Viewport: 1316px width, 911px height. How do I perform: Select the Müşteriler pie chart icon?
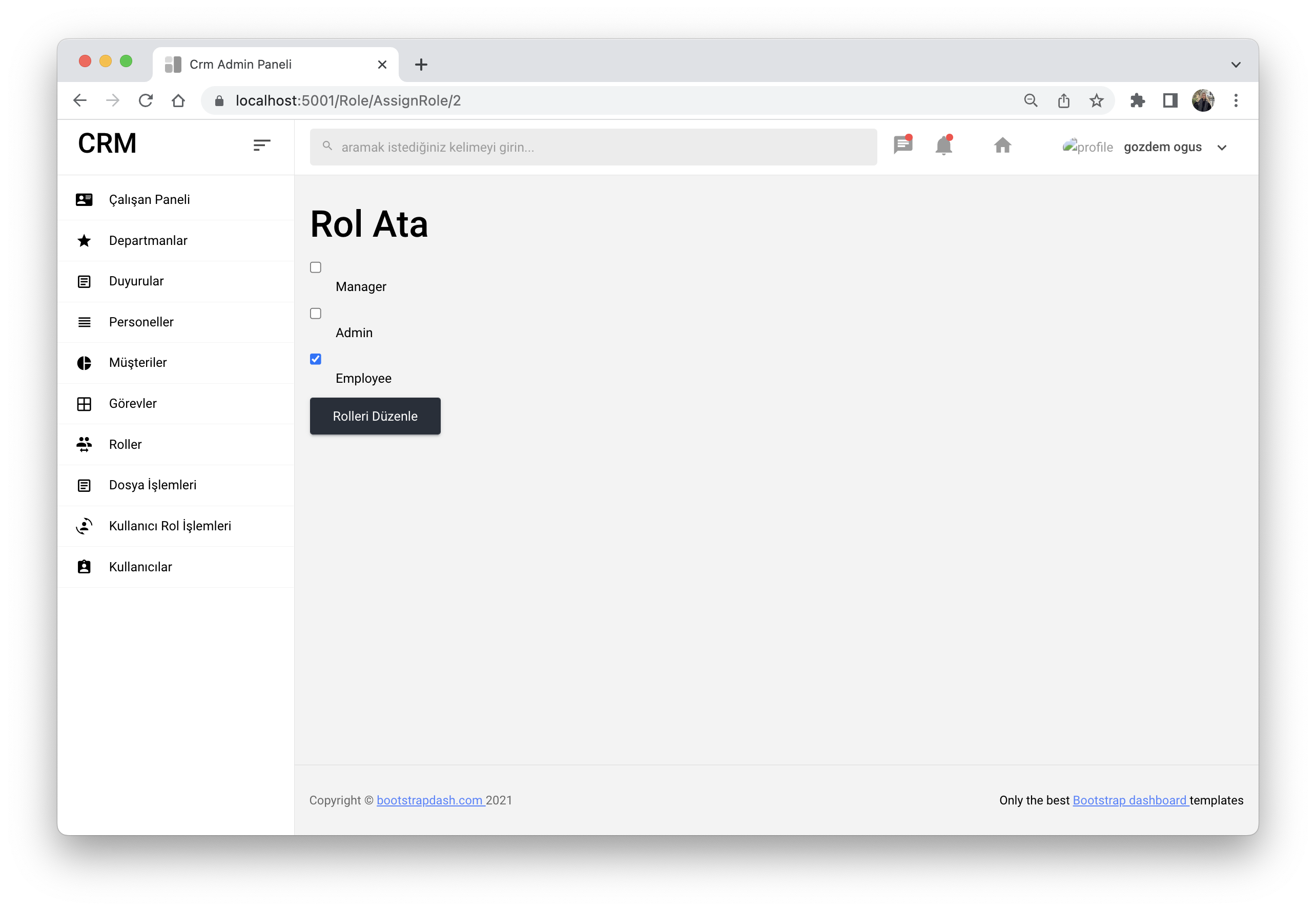84,362
